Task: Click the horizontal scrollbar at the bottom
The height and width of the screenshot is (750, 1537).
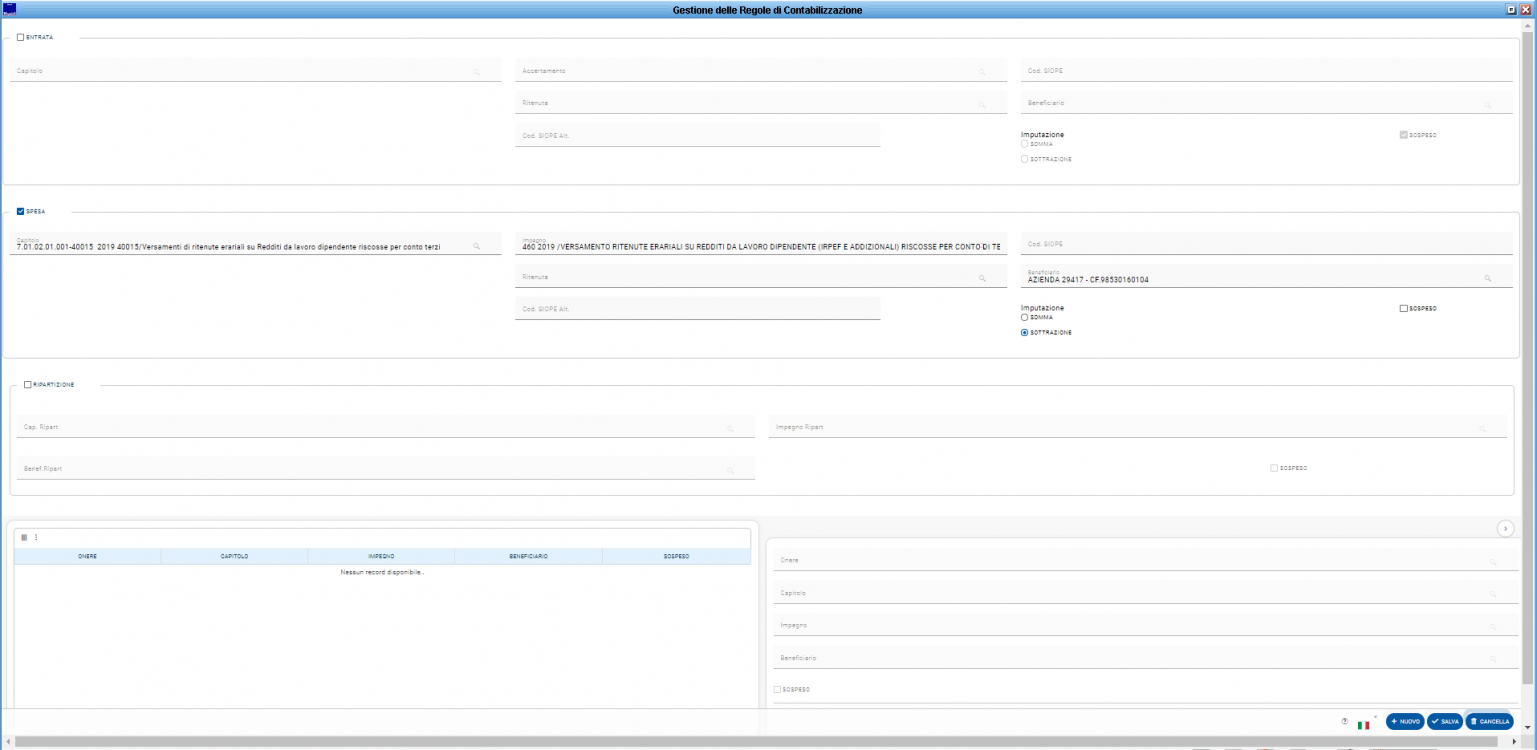Action: (700, 741)
